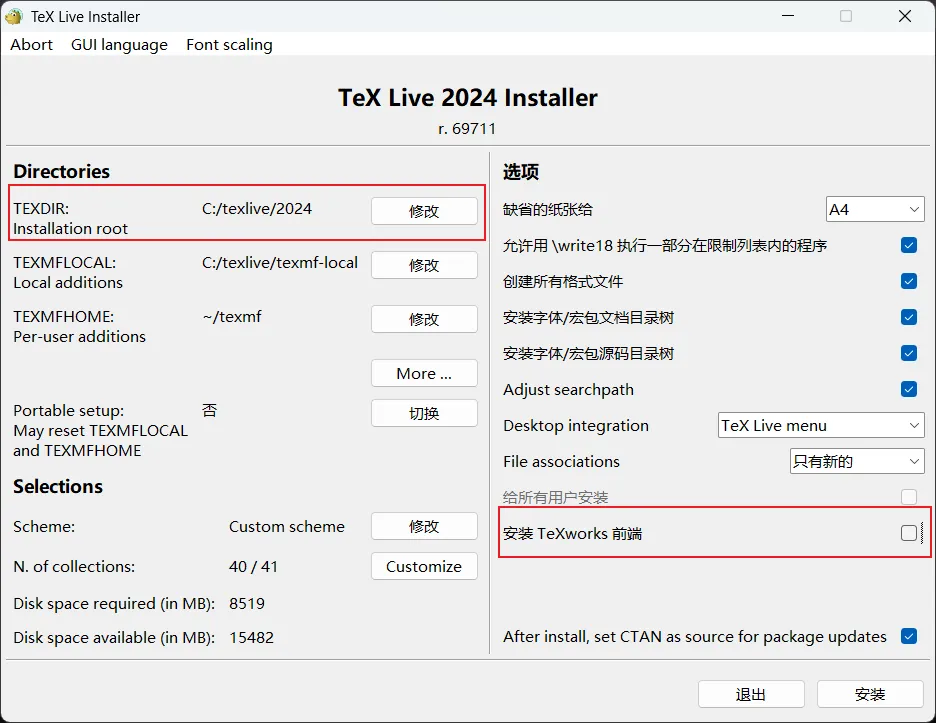The height and width of the screenshot is (723, 936).
Task: Open File associations 只有新的 dropdown
Action: [857, 461]
